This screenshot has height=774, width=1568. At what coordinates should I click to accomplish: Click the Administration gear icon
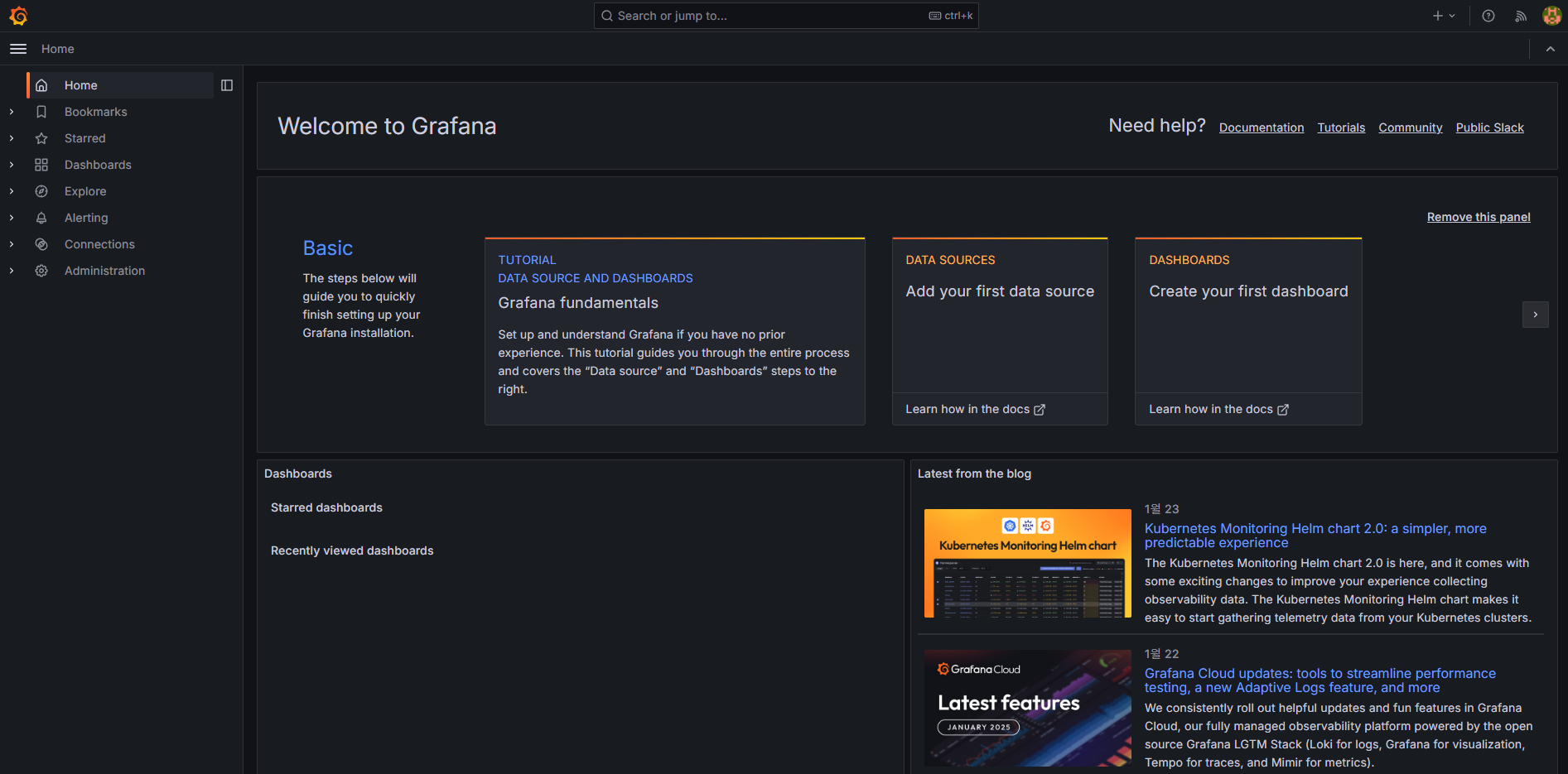click(x=41, y=271)
